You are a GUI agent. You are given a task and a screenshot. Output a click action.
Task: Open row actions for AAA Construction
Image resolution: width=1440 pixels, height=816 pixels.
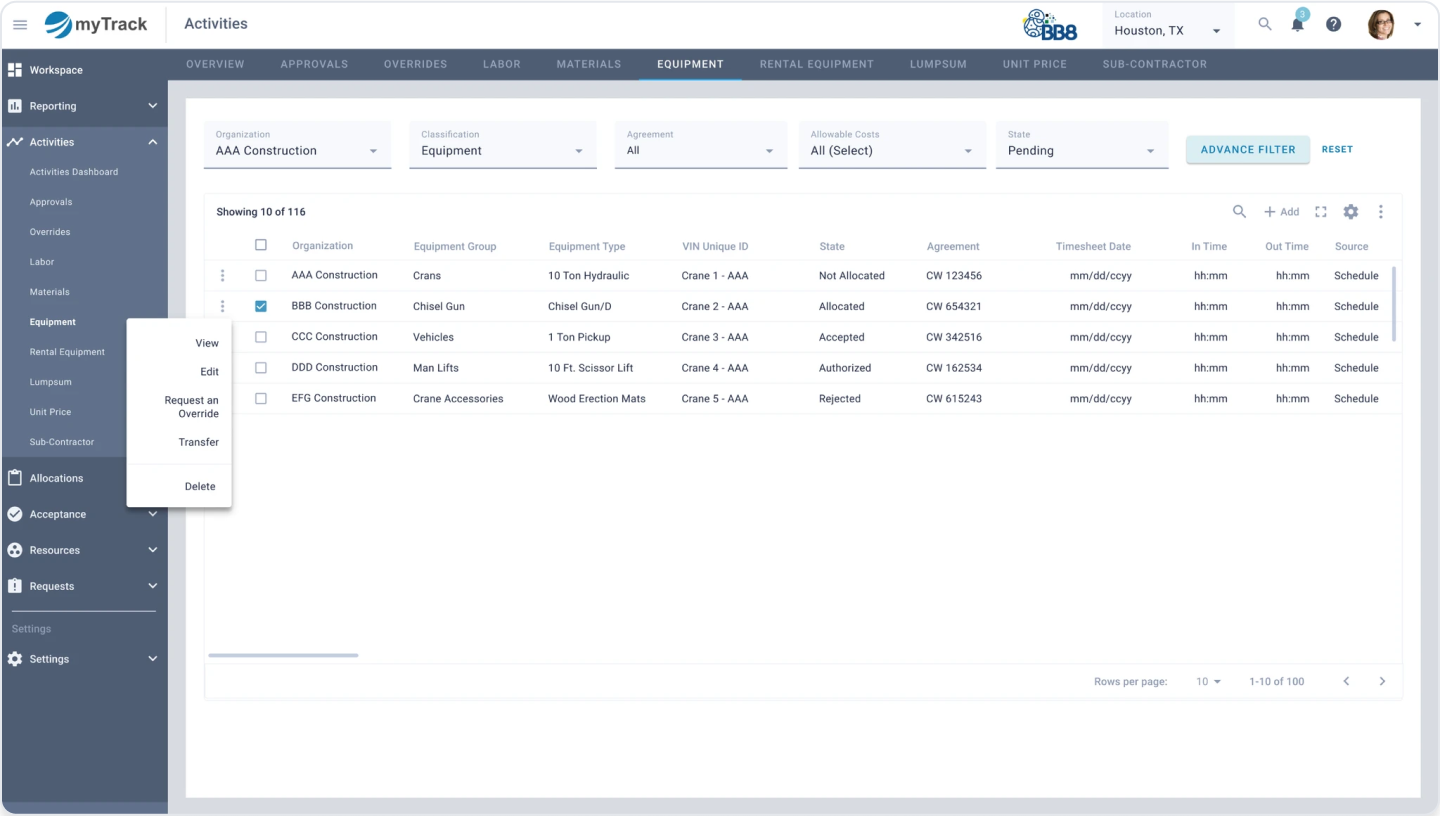point(222,276)
